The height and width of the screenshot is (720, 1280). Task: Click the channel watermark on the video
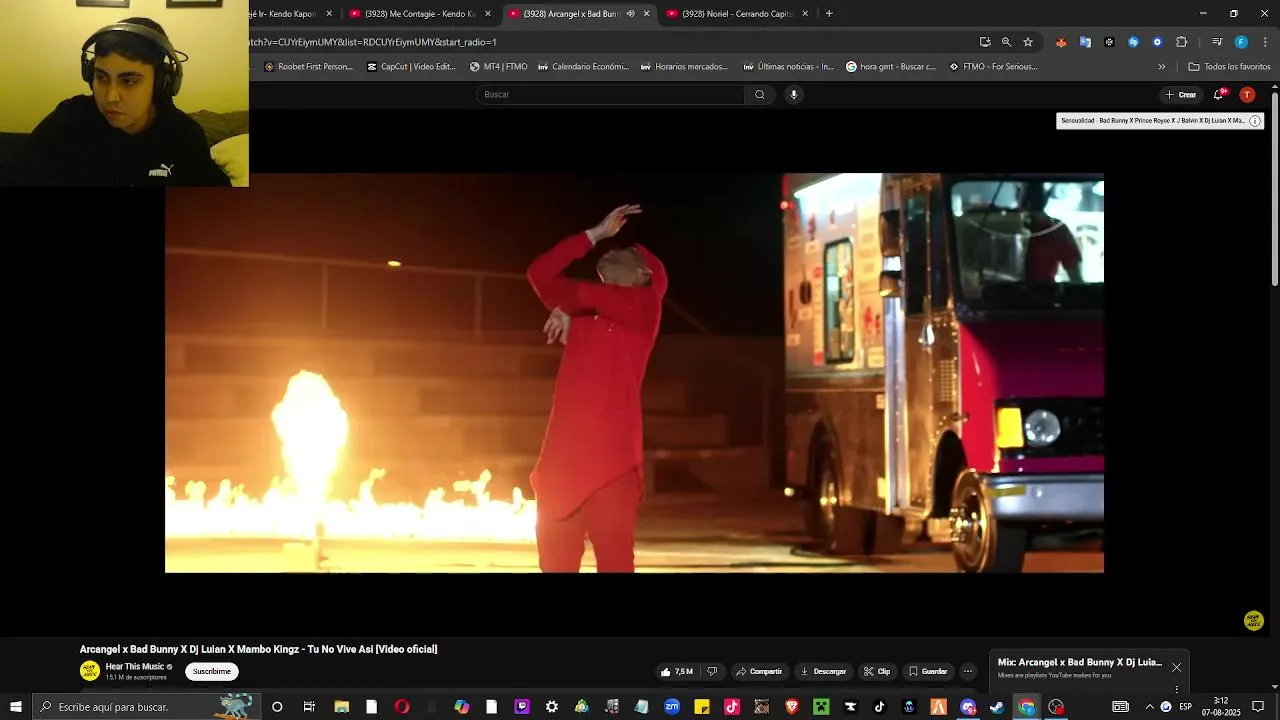coord(1253,621)
